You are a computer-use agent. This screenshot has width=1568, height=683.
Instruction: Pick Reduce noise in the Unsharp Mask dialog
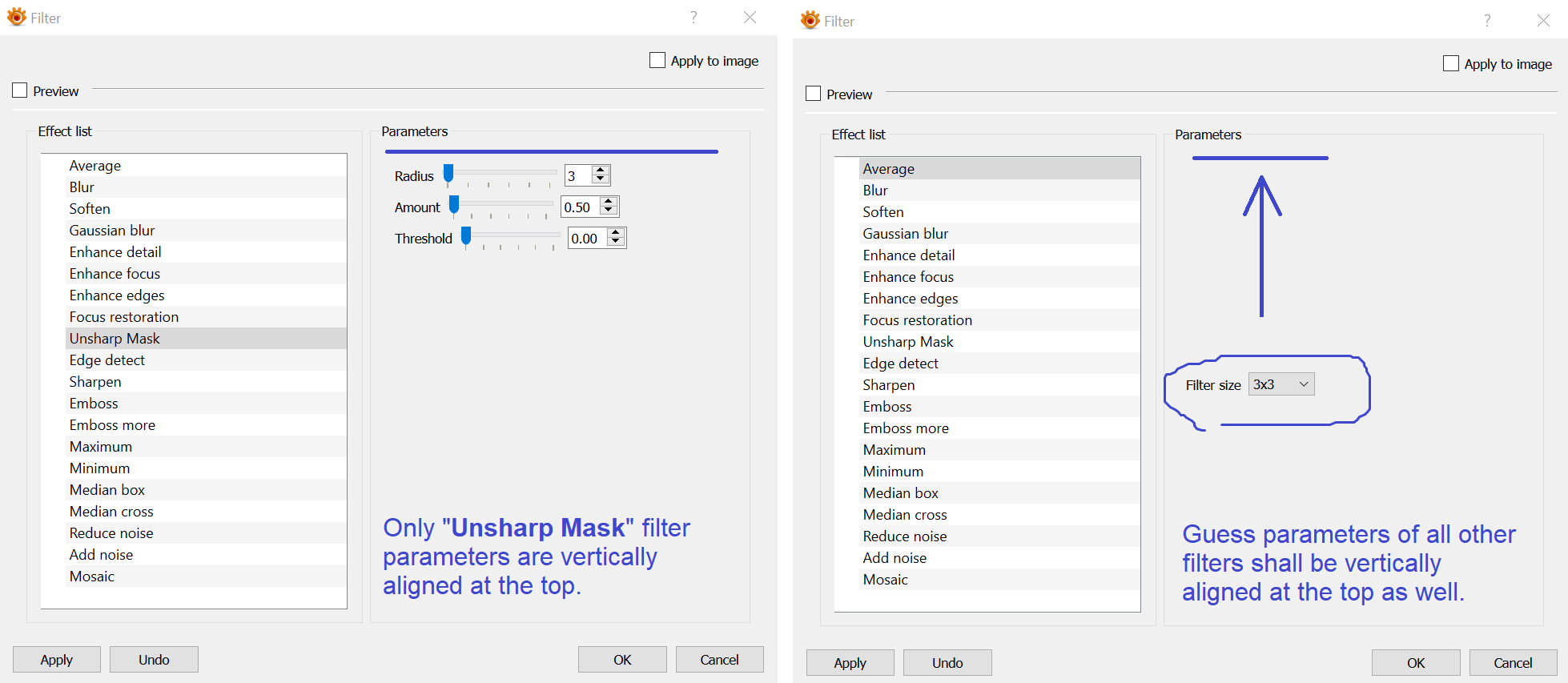click(x=206, y=533)
